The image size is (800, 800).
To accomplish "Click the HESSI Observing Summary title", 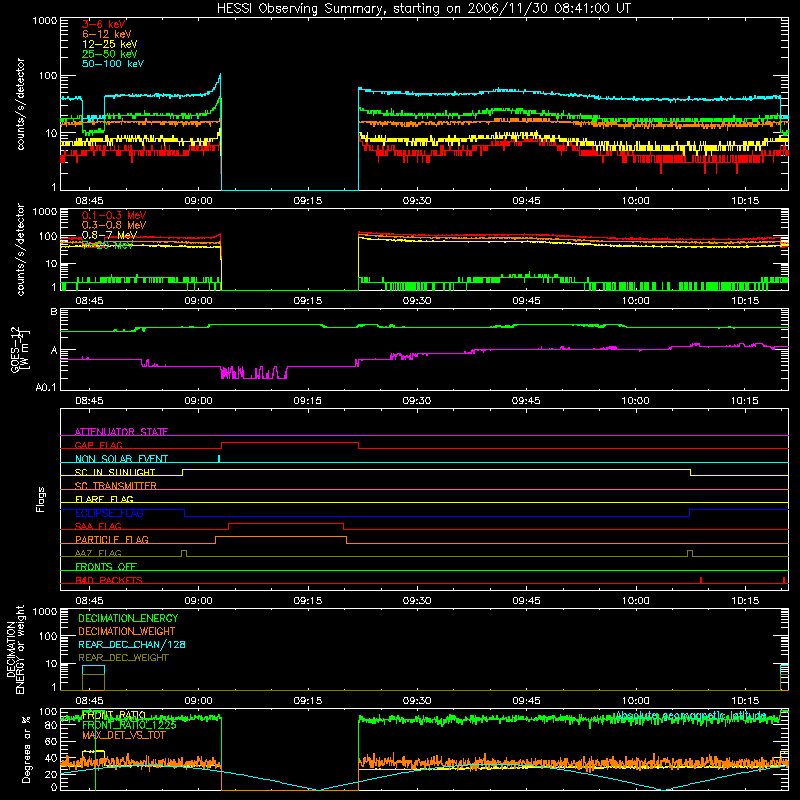I will [x=423, y=8].
